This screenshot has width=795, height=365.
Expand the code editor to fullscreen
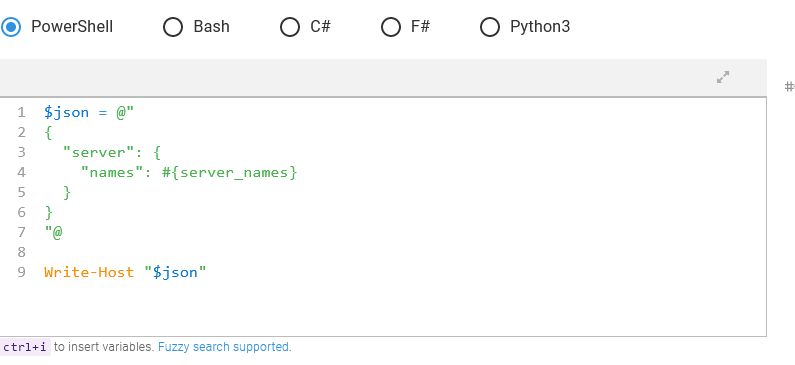(723, 77)
